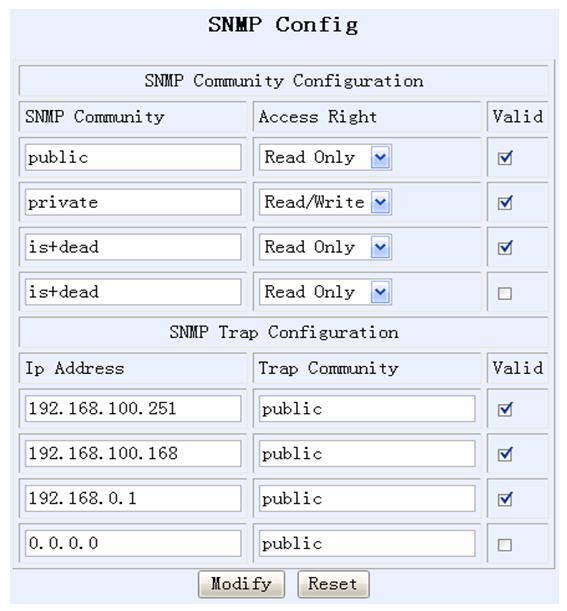Click Trap Community field for 192.168.100.168

(x=367, y=454)
